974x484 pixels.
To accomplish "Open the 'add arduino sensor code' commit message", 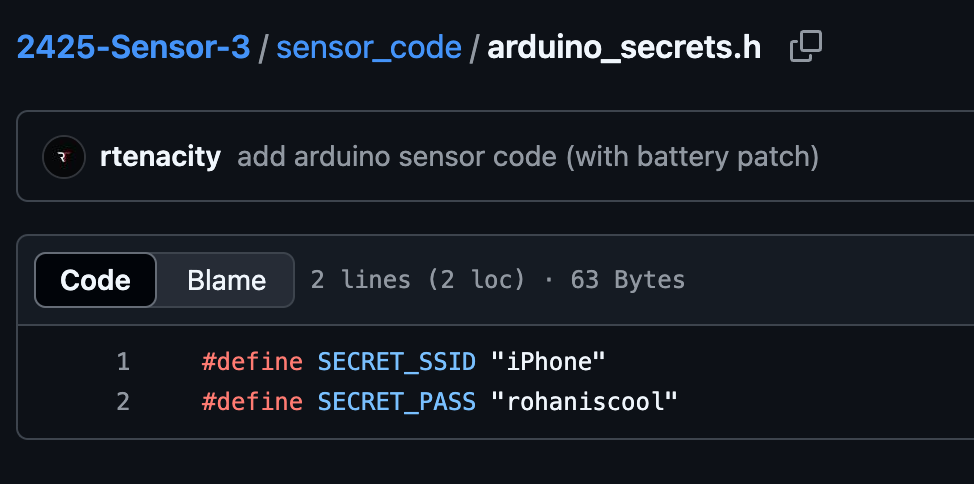I will [x=528, y=157].
